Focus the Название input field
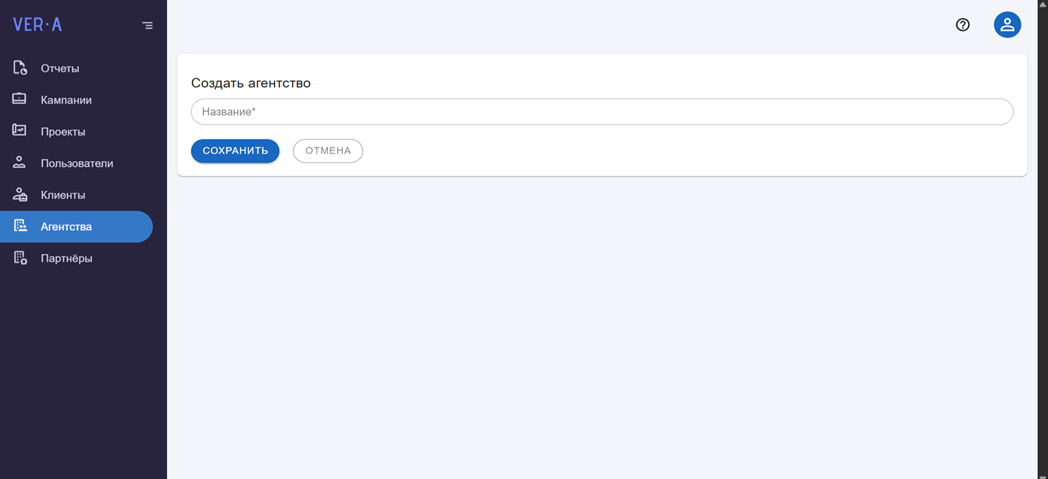Image resolution: width=1048 pixels, height=479 pixels. [x=602, y=112]
